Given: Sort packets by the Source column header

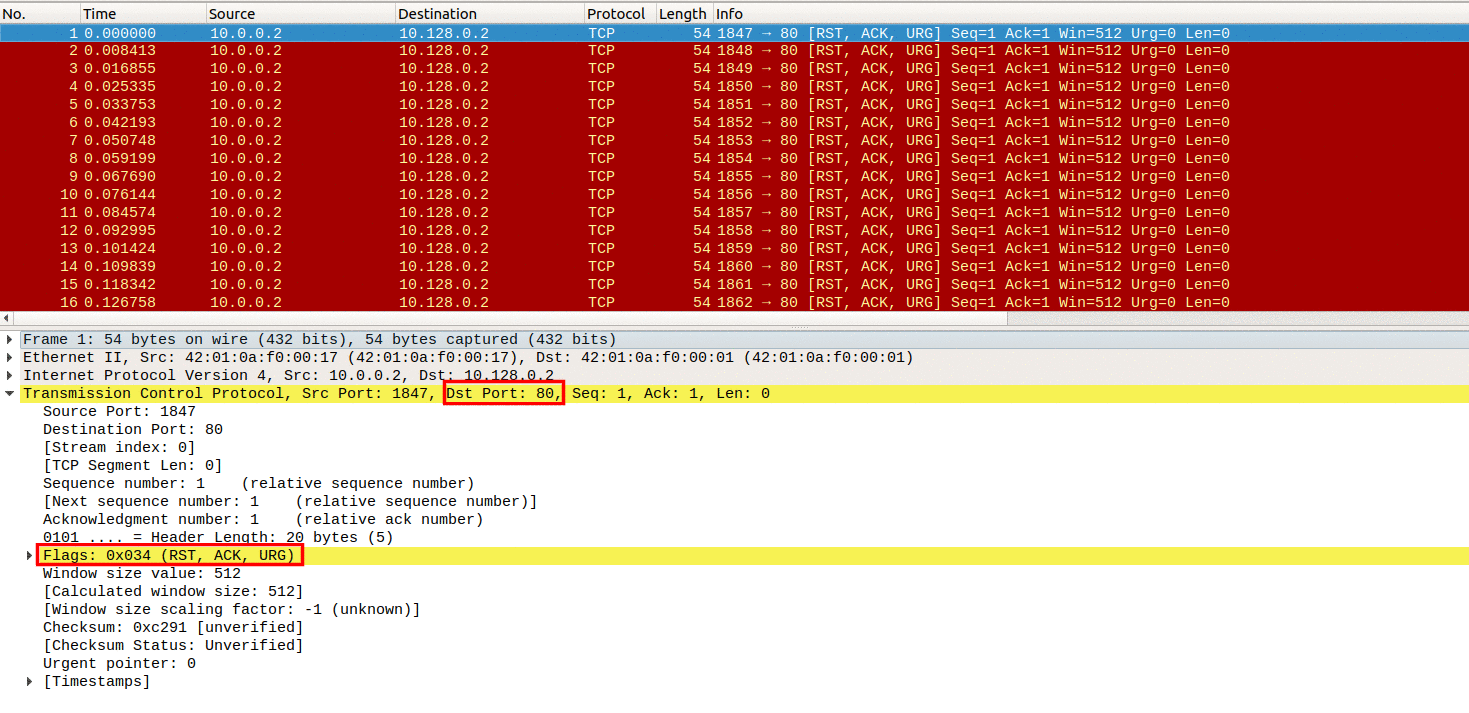Looking at the screenshot, I should [301, 14].
